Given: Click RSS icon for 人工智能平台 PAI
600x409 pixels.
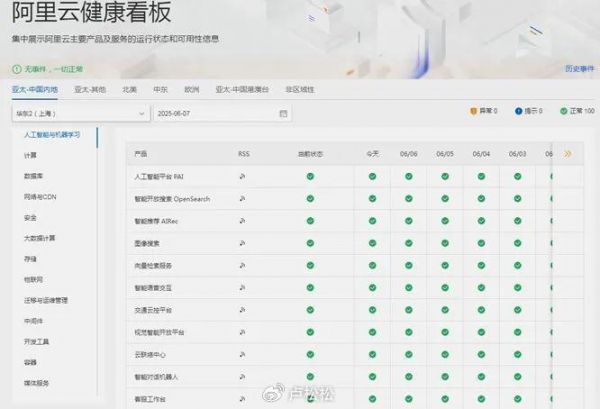Looking at the screenshot, I should point(242,176).
